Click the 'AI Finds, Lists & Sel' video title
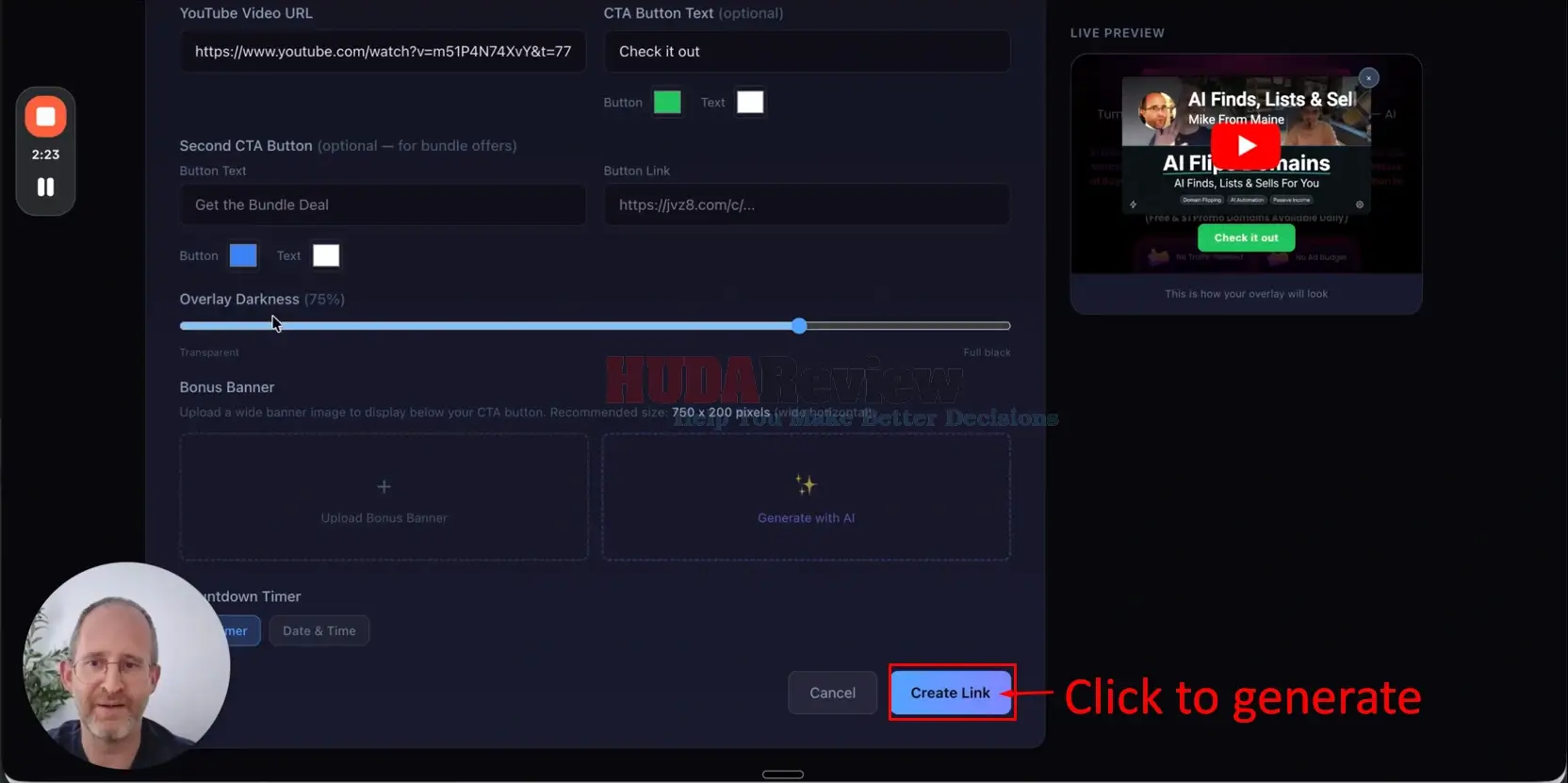The width and height of the screenshot is (1568, 783). pyautogui.click(x=1270, y=99)
